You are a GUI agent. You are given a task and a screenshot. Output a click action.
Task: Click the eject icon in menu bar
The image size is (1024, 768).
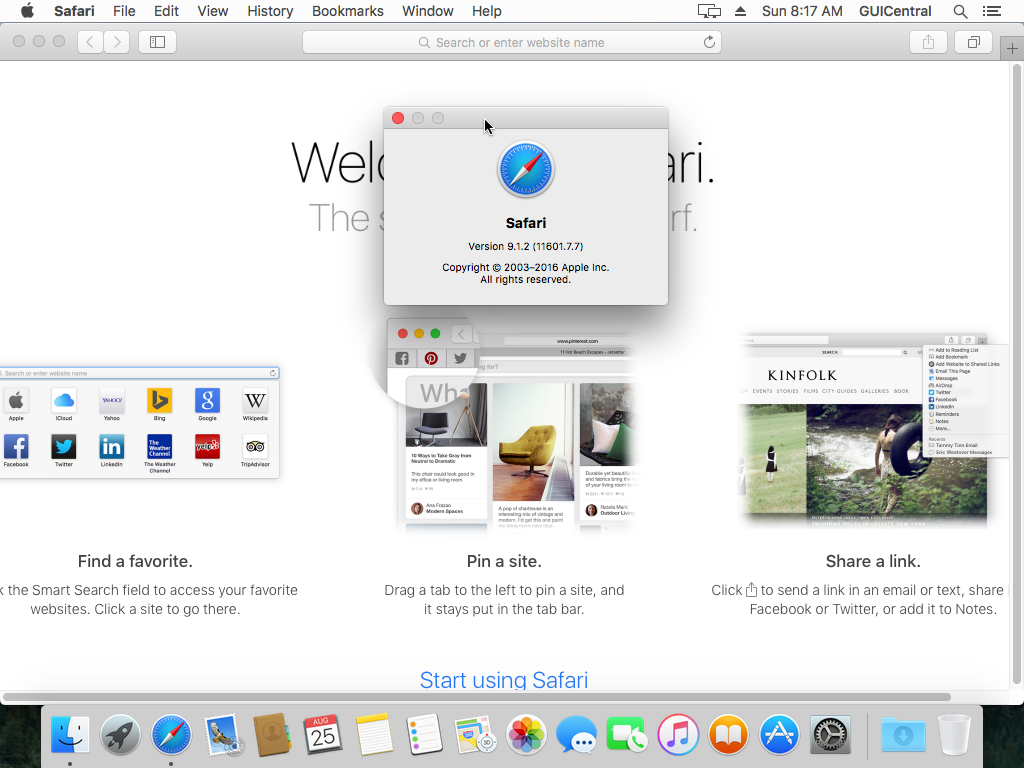pos(740,11)
